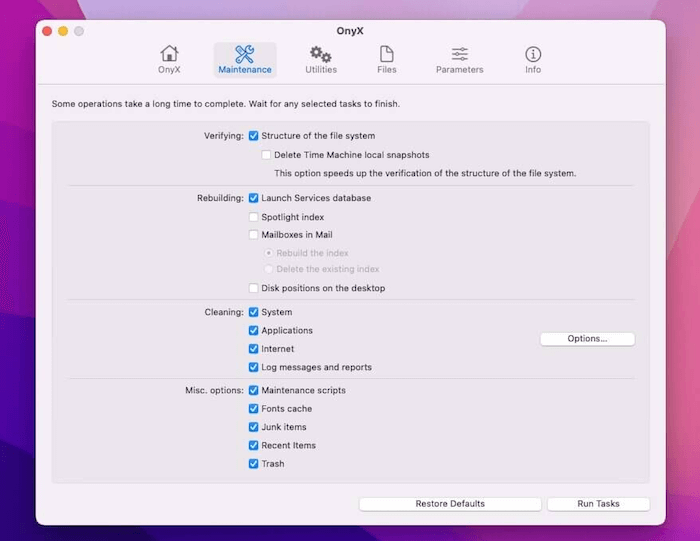Screen dimensions: 700x541
Task: Enable Mailboxes in Mail checkbox
Action: pyautogui.click(x=254, y=234)
